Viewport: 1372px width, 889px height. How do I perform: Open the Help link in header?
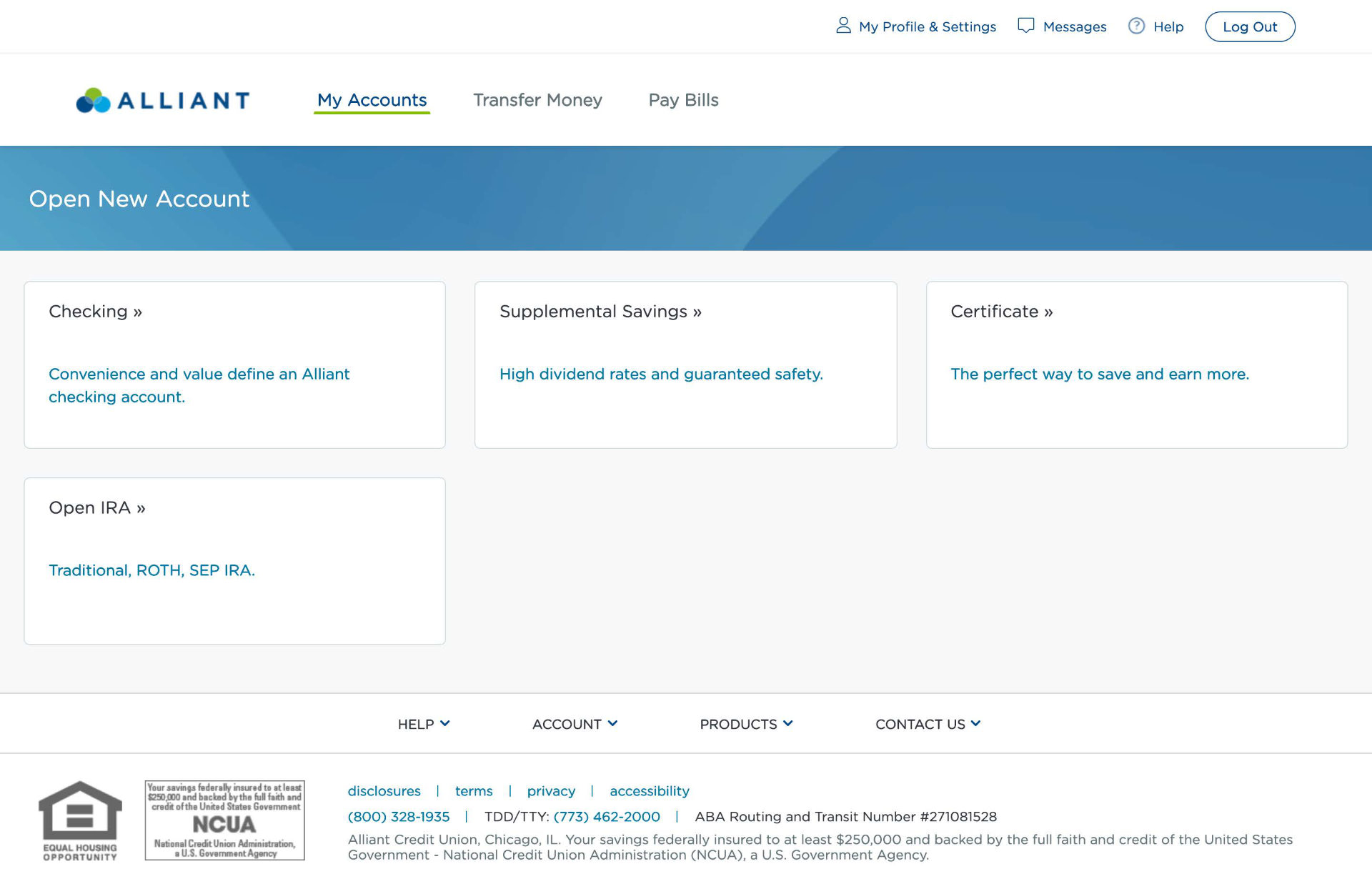1168,26
